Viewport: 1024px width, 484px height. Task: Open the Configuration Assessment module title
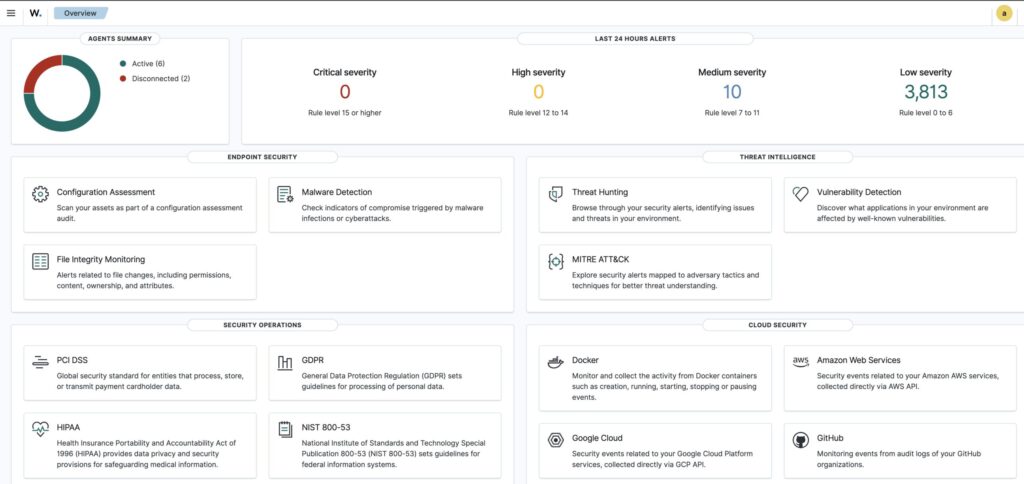(106, 192)
